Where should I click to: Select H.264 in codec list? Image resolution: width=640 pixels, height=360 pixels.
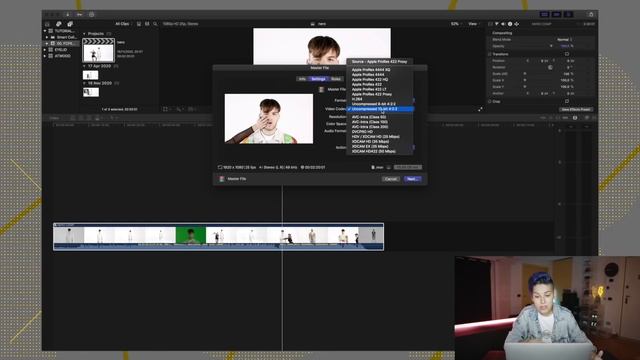pos(357,99)
